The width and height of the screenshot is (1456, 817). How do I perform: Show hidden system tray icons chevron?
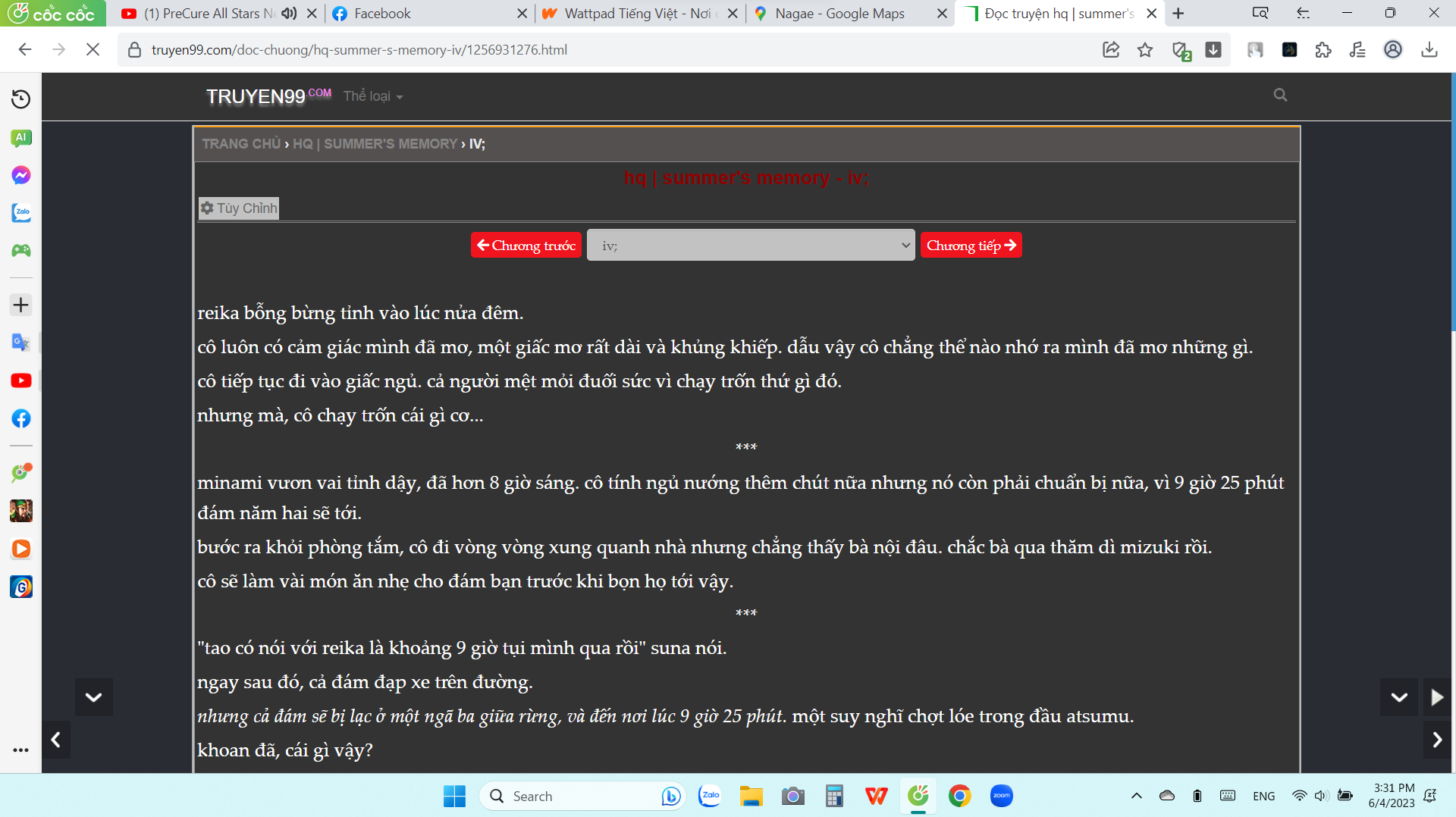pos(1136,796)
